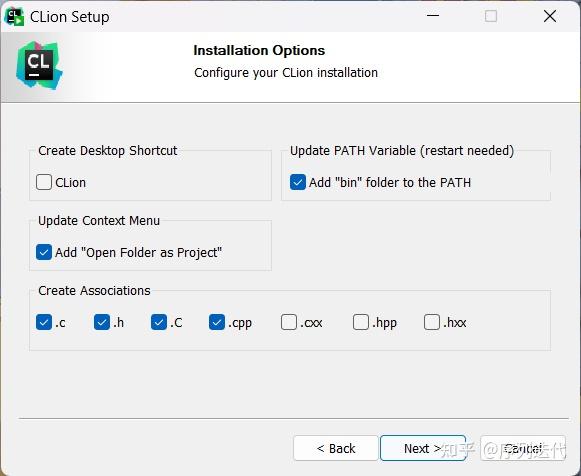
Task: Enable the .hxx file association
Action: tap(432, 322)
